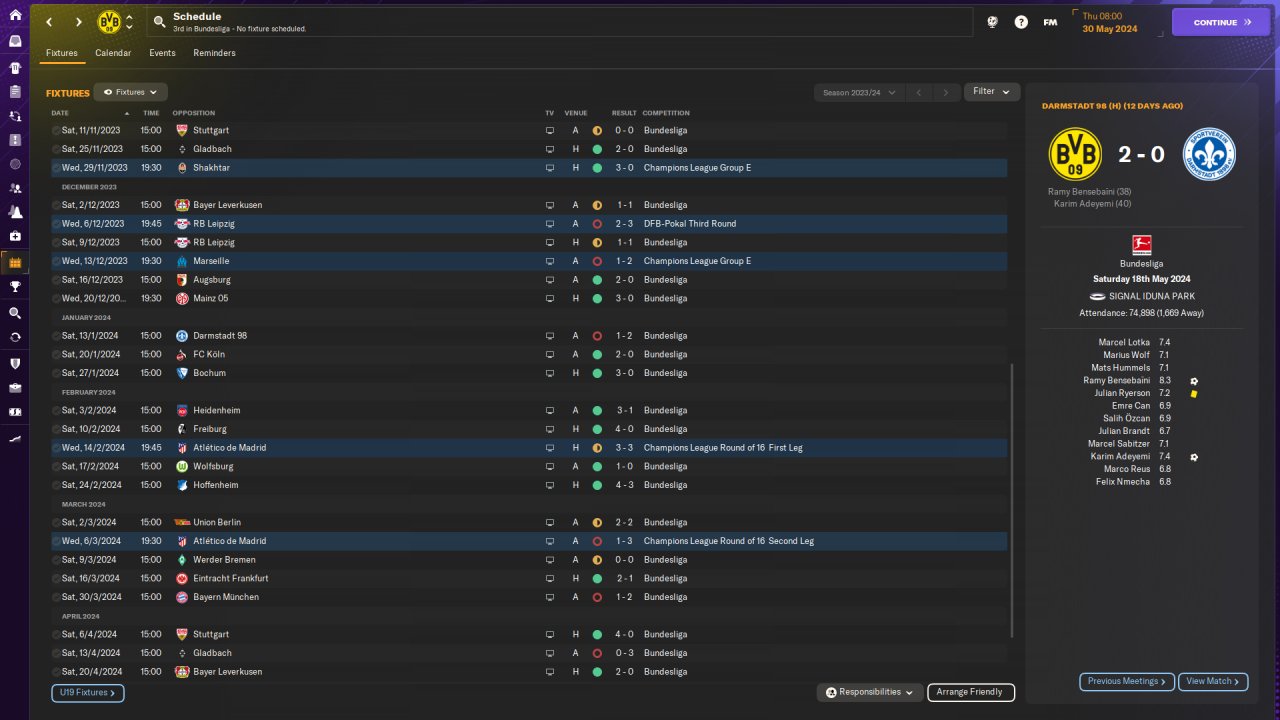Open the Development Centre graph sidebar icon

[x=15, y=438]
